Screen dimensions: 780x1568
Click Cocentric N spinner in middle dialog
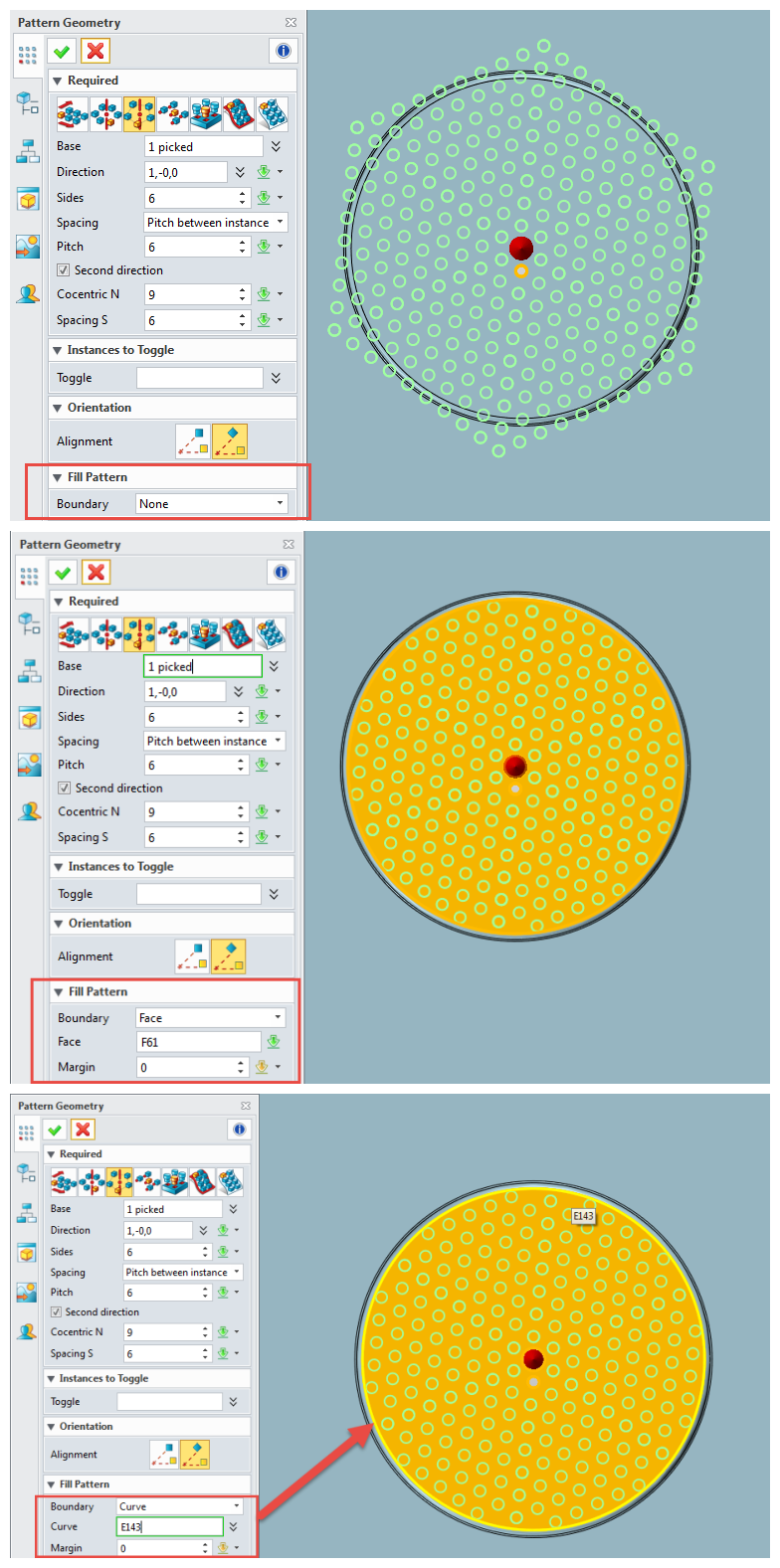pyautogui.click(x=241, y=812)
